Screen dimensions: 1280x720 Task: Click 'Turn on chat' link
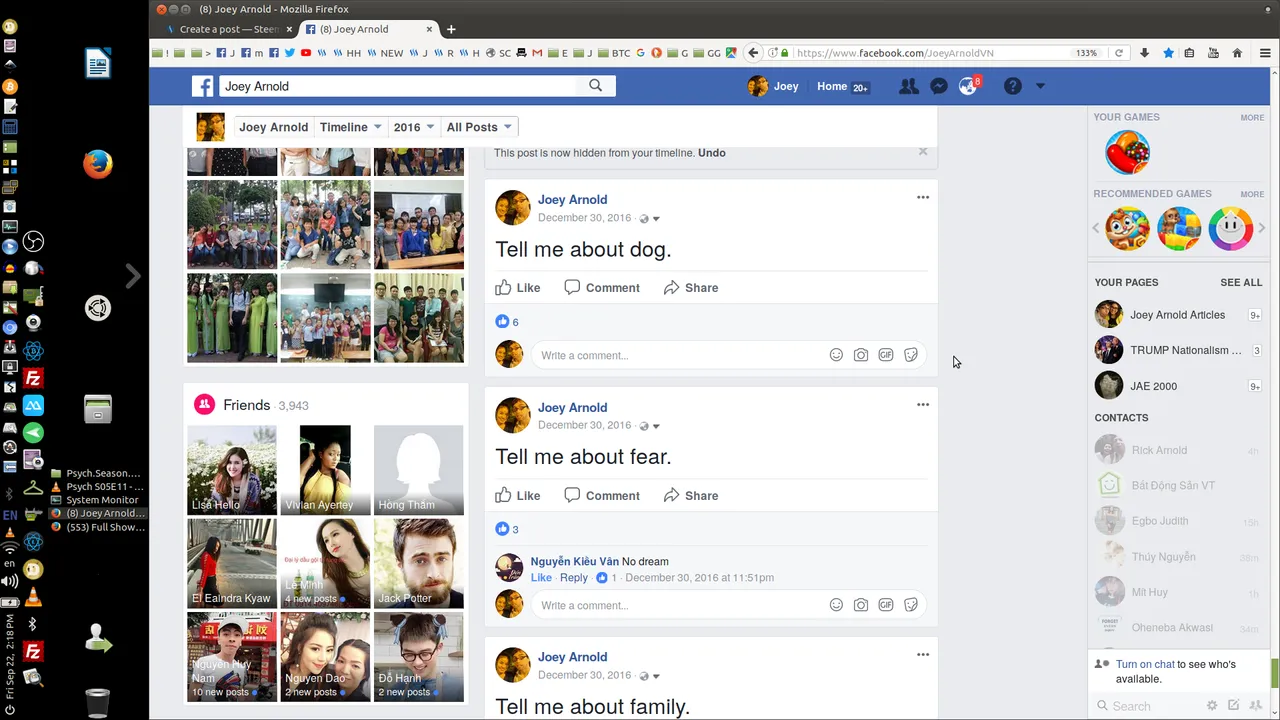click(x=1145, y=664)
